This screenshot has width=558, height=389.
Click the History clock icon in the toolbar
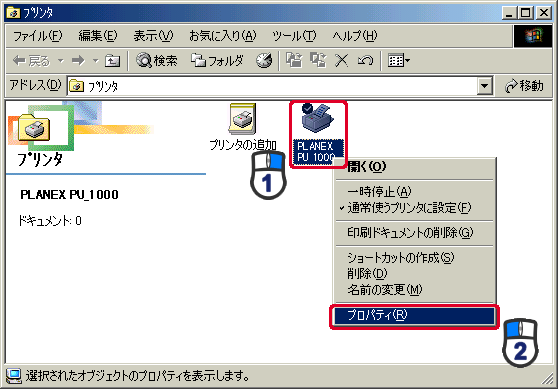click(x=264, y=61)
